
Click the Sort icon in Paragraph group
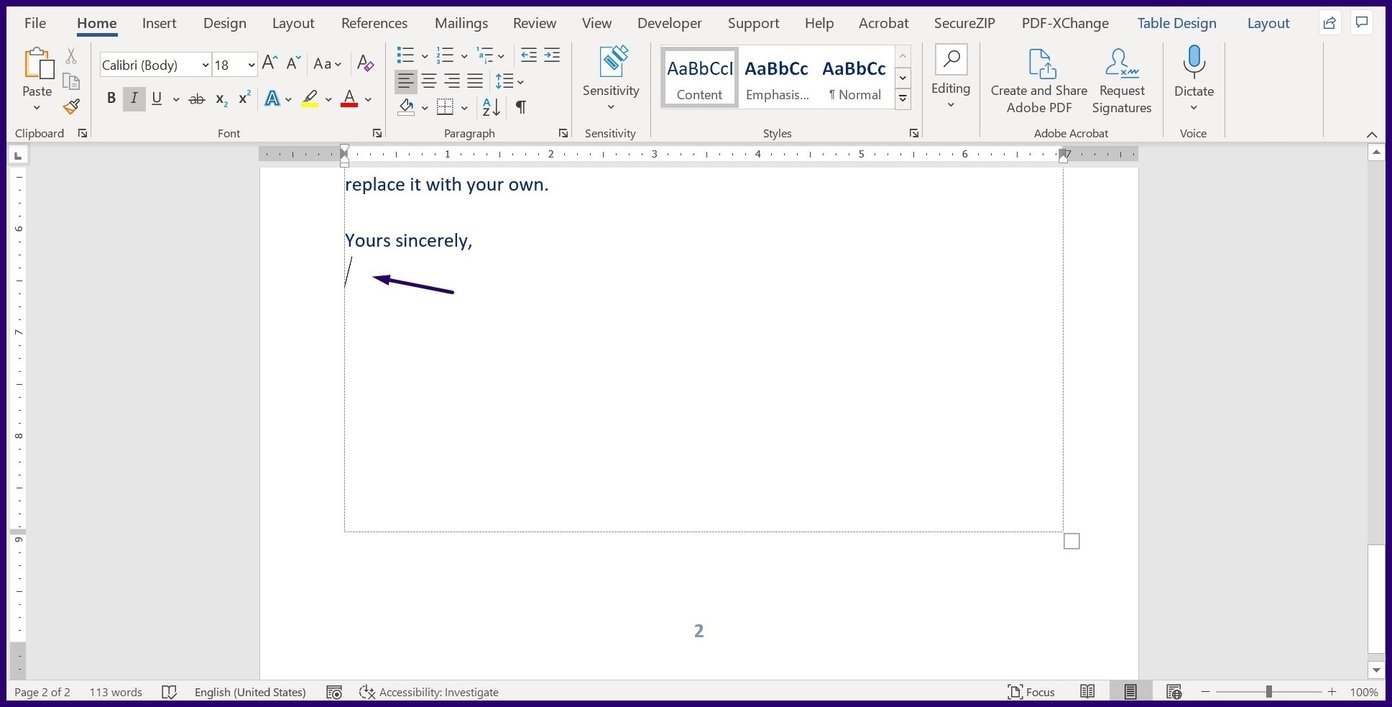pos(490,107)
